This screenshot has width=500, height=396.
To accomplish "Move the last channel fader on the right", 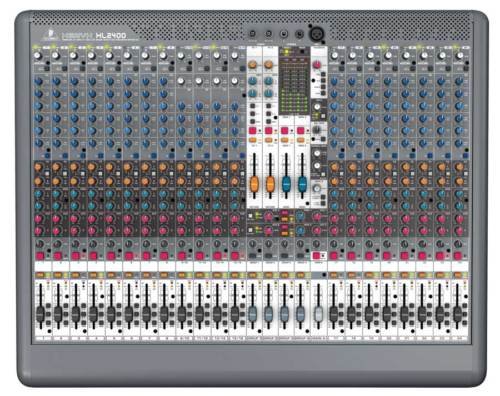I will 458,315.
